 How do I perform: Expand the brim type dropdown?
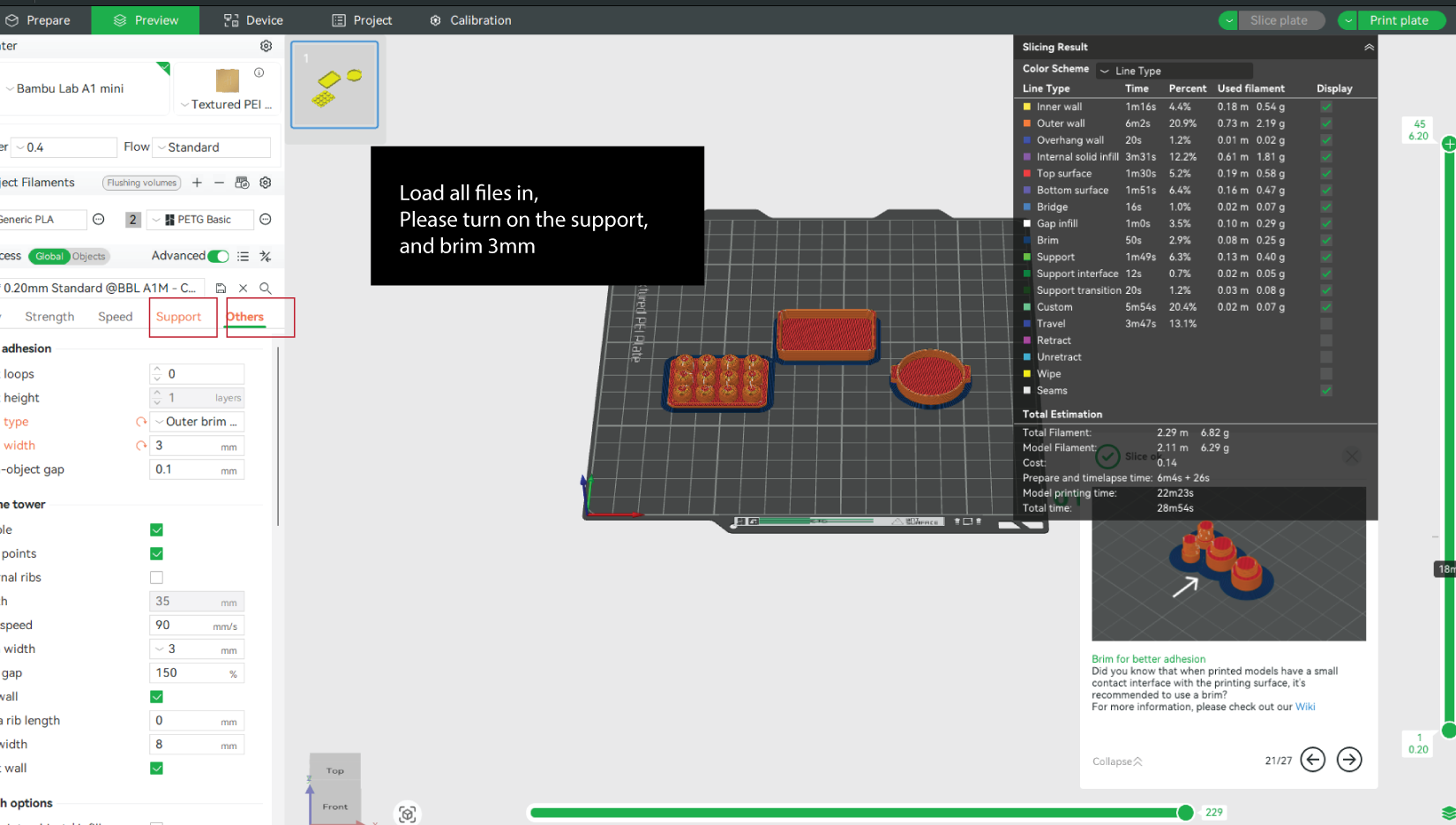tap(197, 422)
